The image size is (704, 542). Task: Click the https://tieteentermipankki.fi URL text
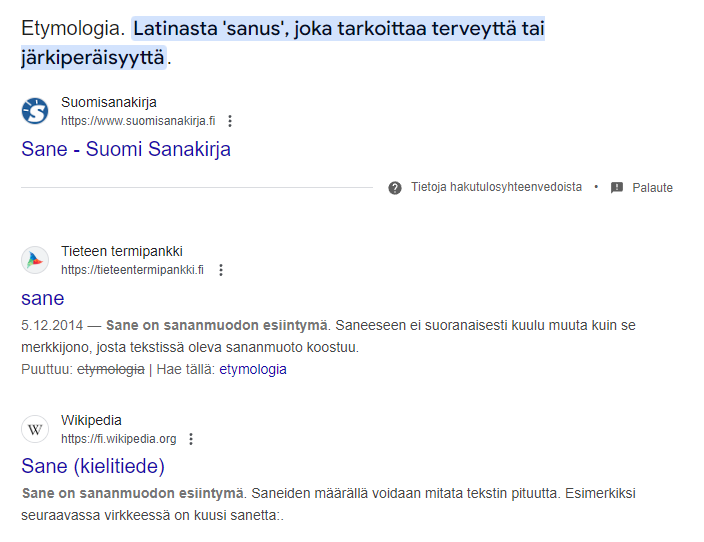[132, 270]
